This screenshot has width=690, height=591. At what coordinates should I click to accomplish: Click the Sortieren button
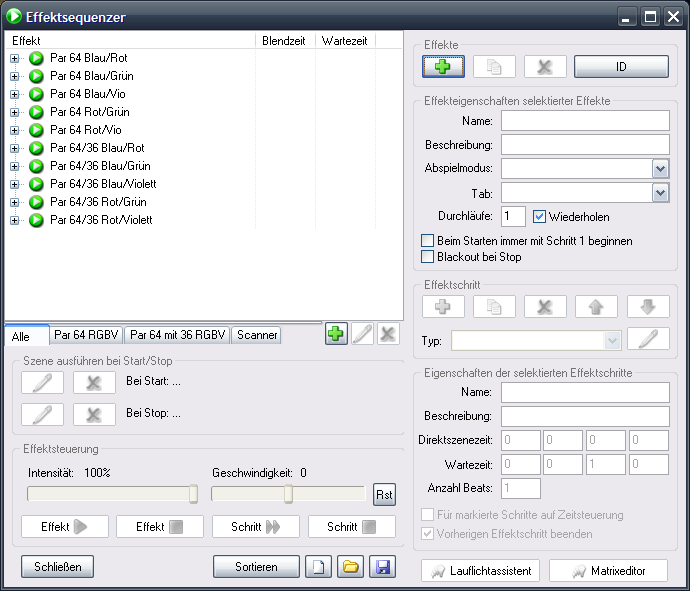click(256, 566)
